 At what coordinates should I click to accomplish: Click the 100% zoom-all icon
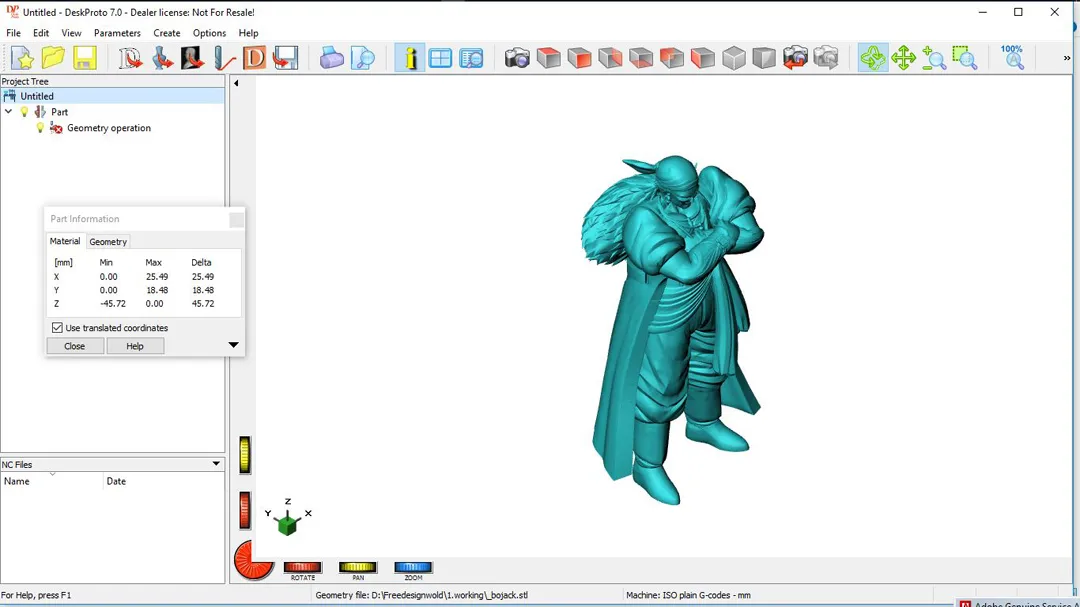[x=1012, y=57]
